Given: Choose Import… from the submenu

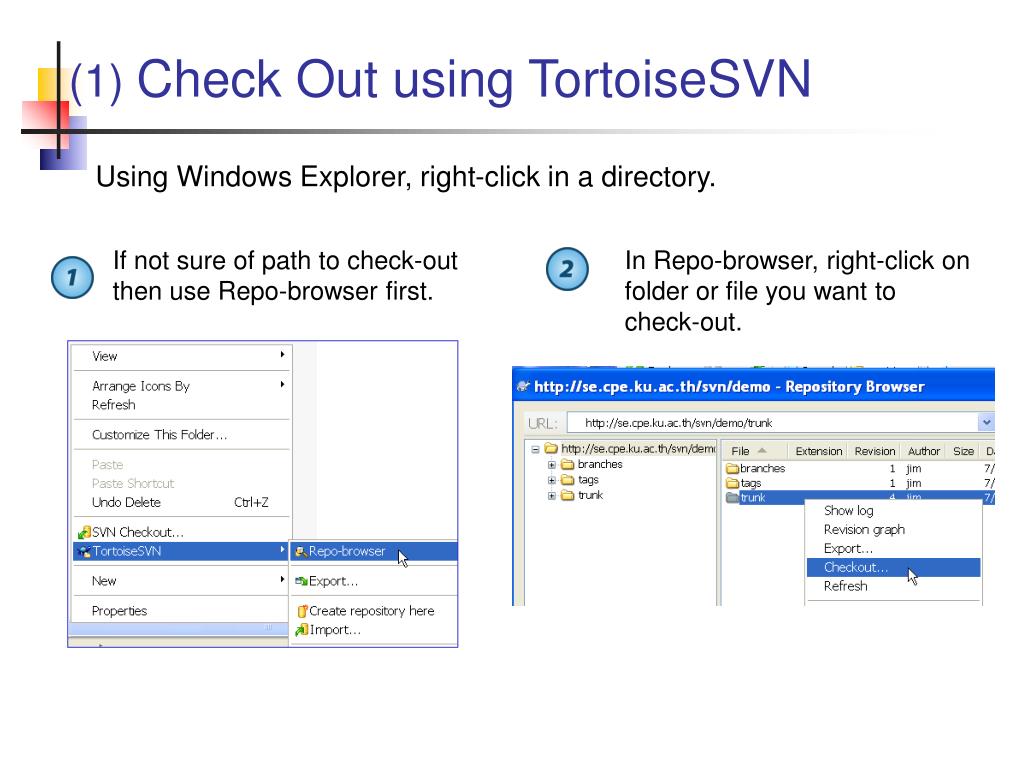Looking at the screenshot, I should coord(374,630).
